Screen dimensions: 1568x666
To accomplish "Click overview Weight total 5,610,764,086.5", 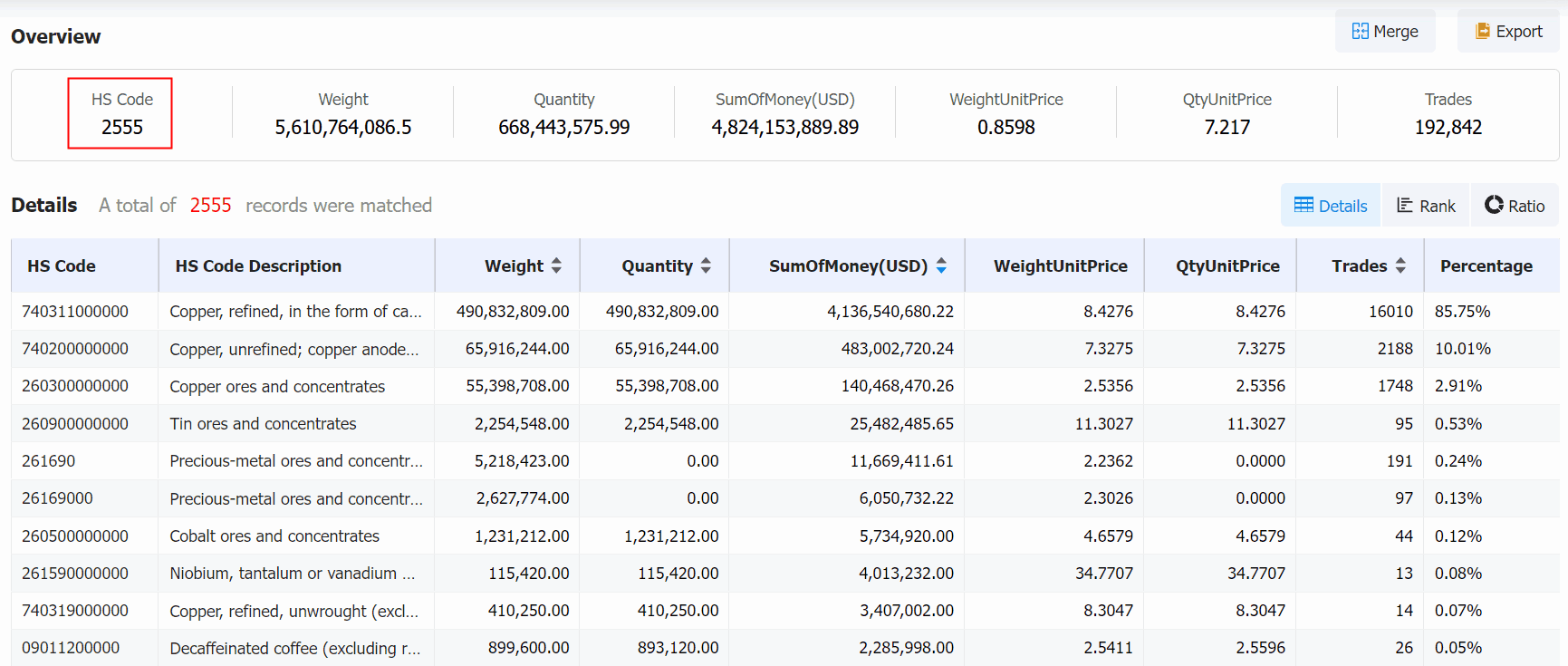I will coord(343,128).
